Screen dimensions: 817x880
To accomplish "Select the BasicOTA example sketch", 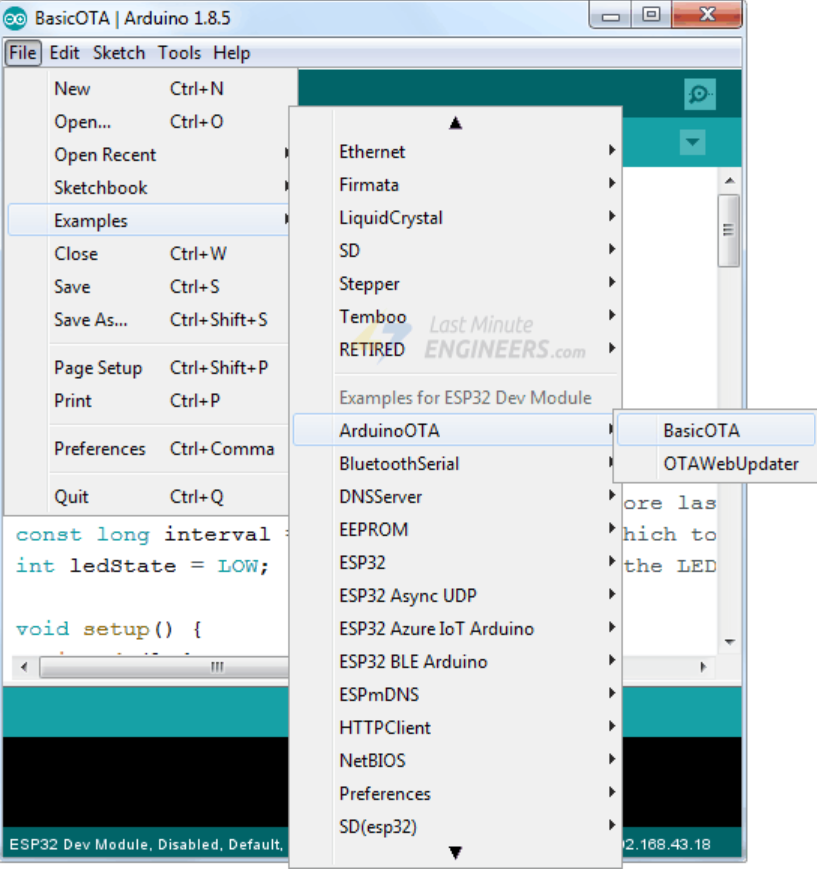I will click(x=701, y=431).
